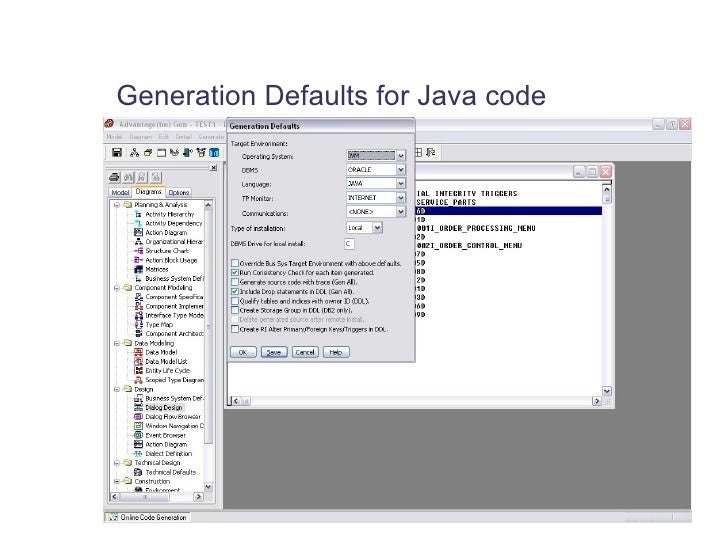Click the teal square icon ending the main toolbar

[214, 152]
